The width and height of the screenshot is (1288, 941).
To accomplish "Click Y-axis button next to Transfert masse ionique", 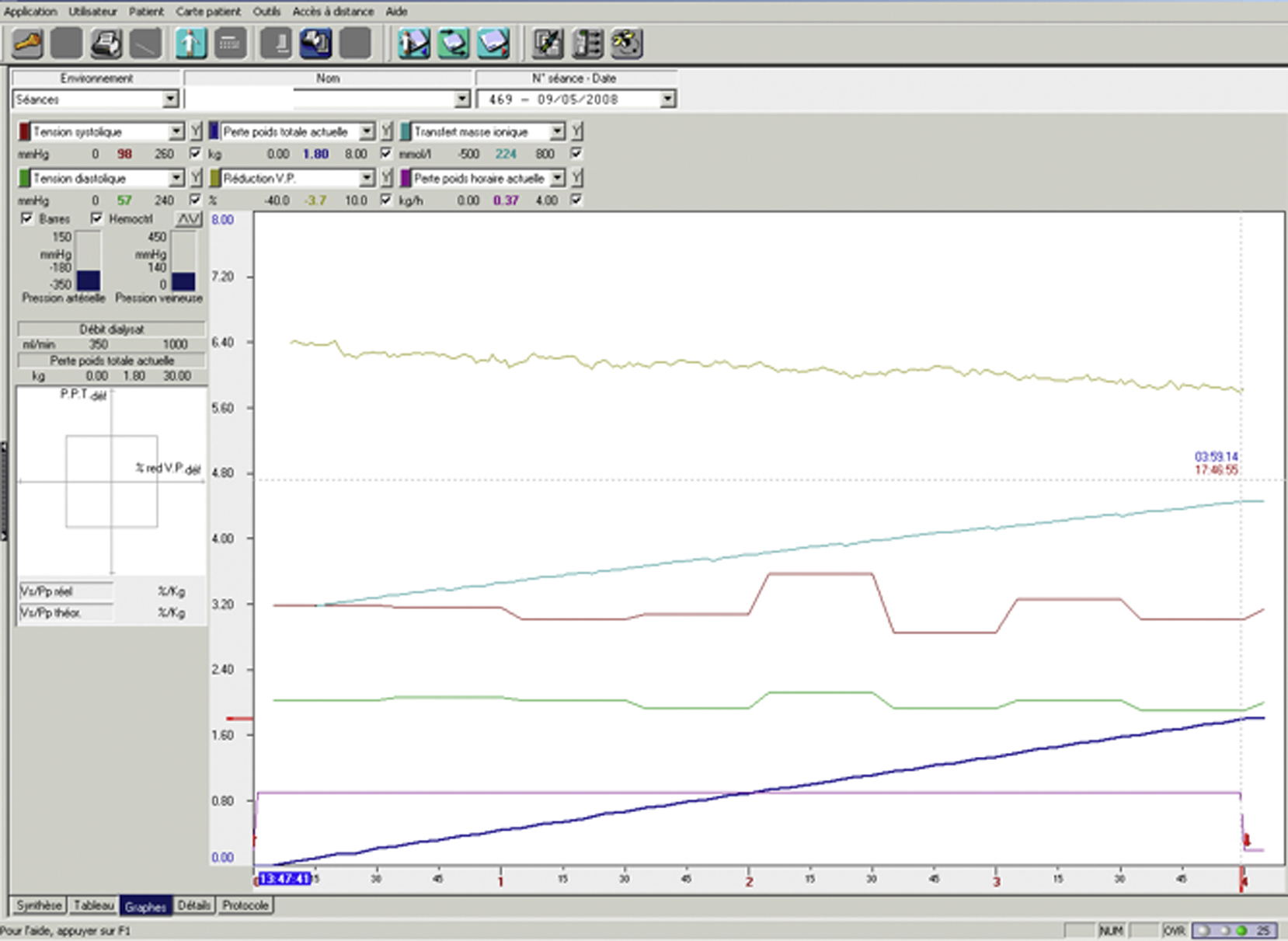I will point(576,131).
